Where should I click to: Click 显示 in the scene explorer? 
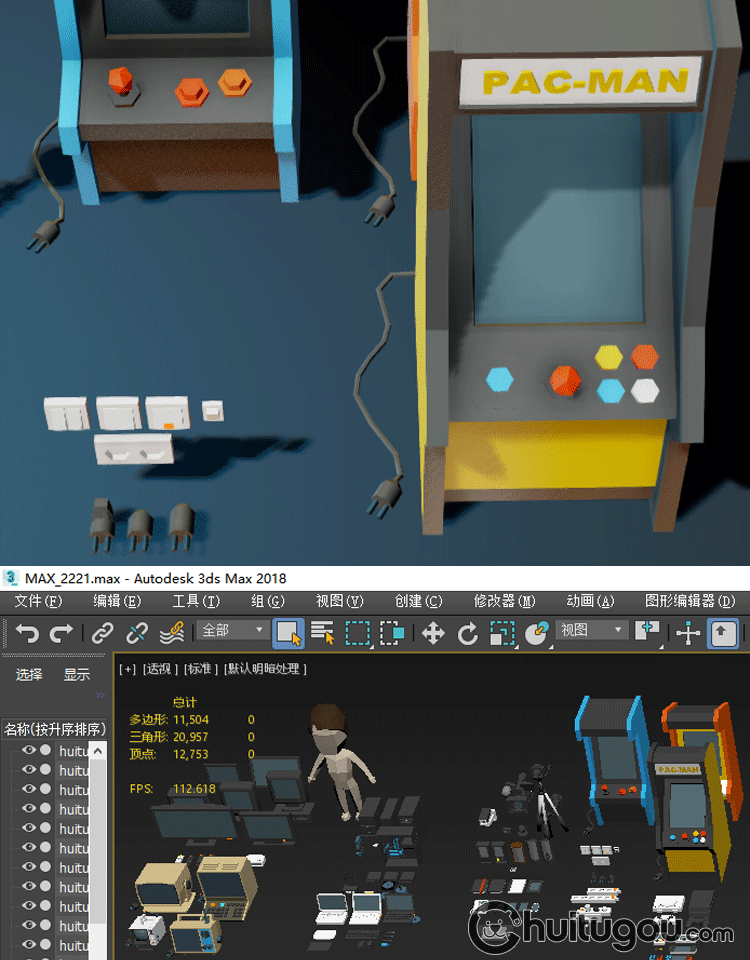tap(77, 675)
